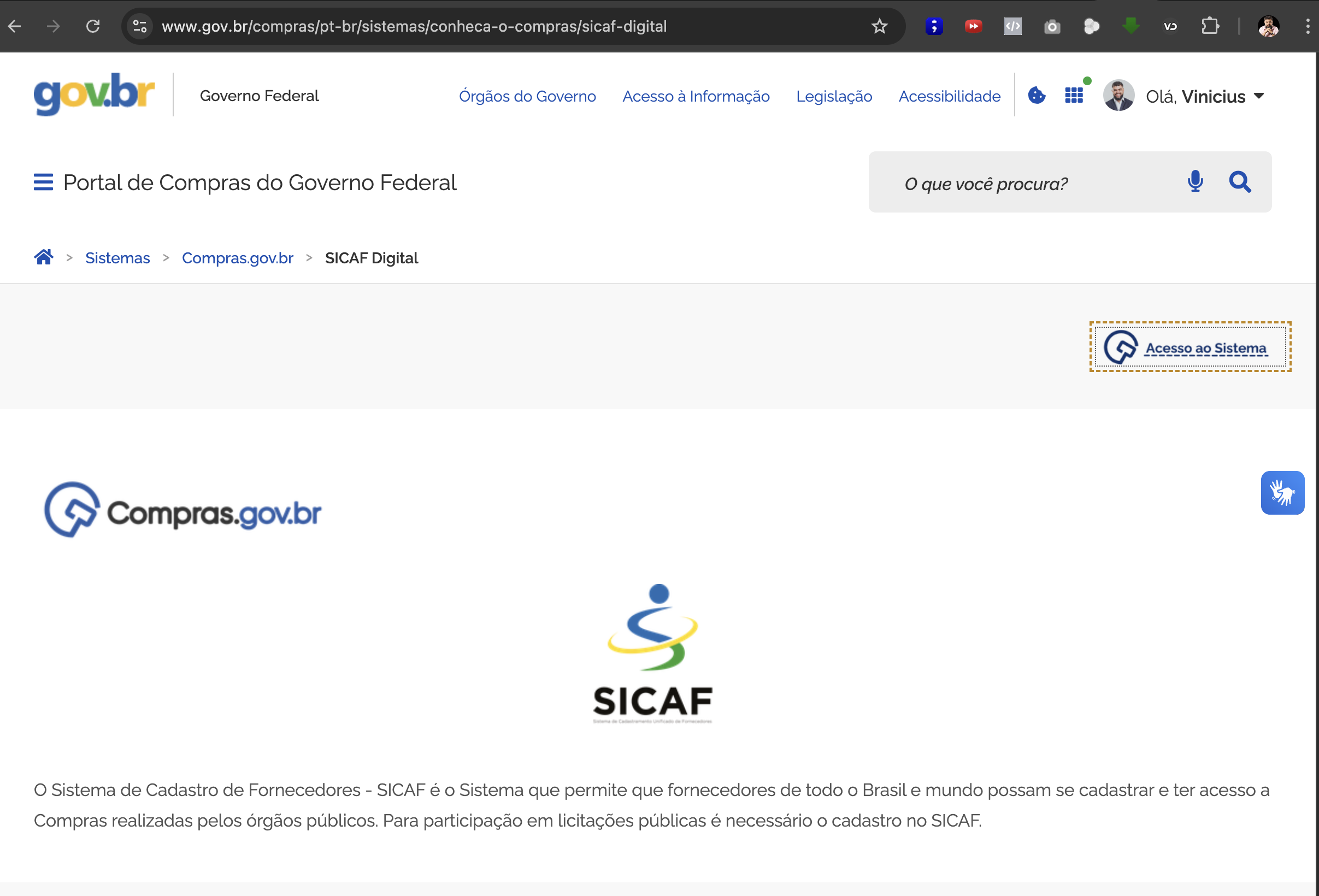This screenshot has width=1319, height=896.
Task: Open the code brackets extension icon
Action: click(1013, 26)
